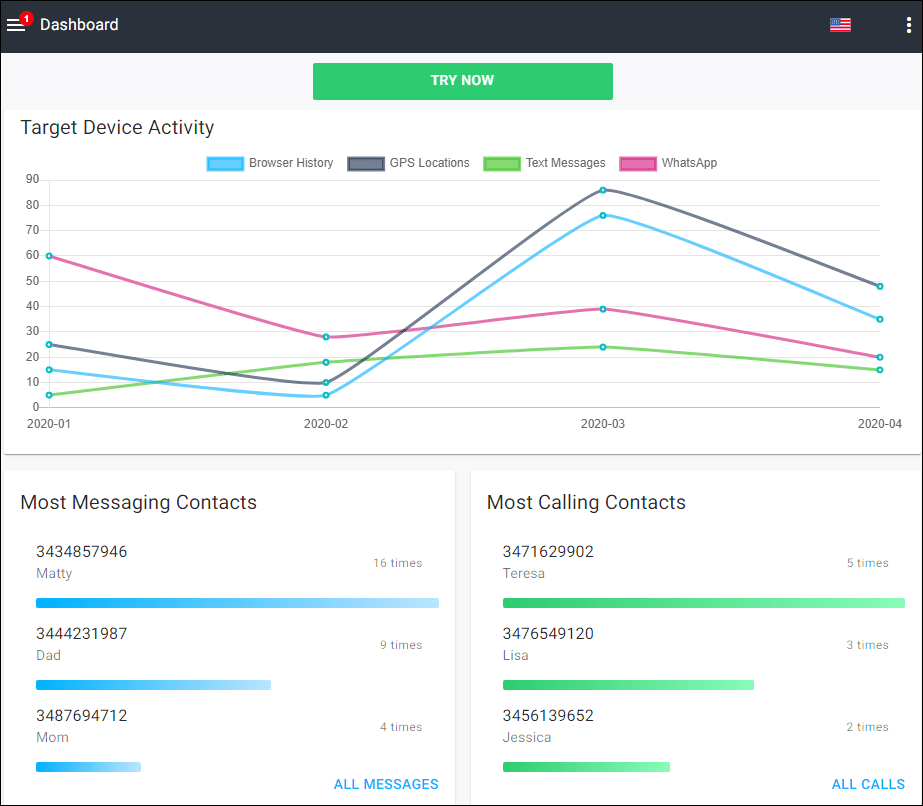This screenshot has width=923, height=806.
Task: Open the hamburger navigation menu
Action: [15, 25]
